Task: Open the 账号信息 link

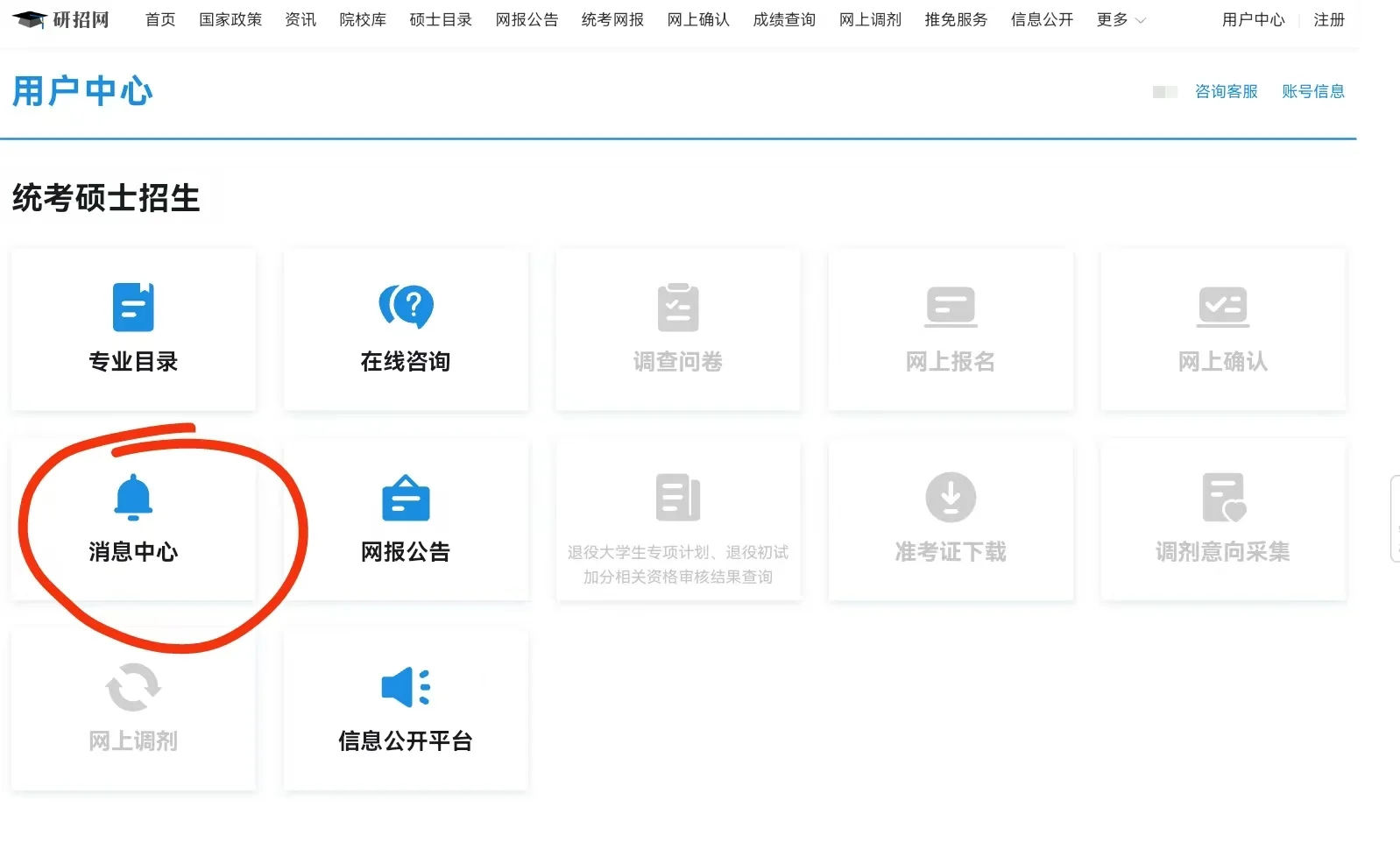Action: (1313, 91)
